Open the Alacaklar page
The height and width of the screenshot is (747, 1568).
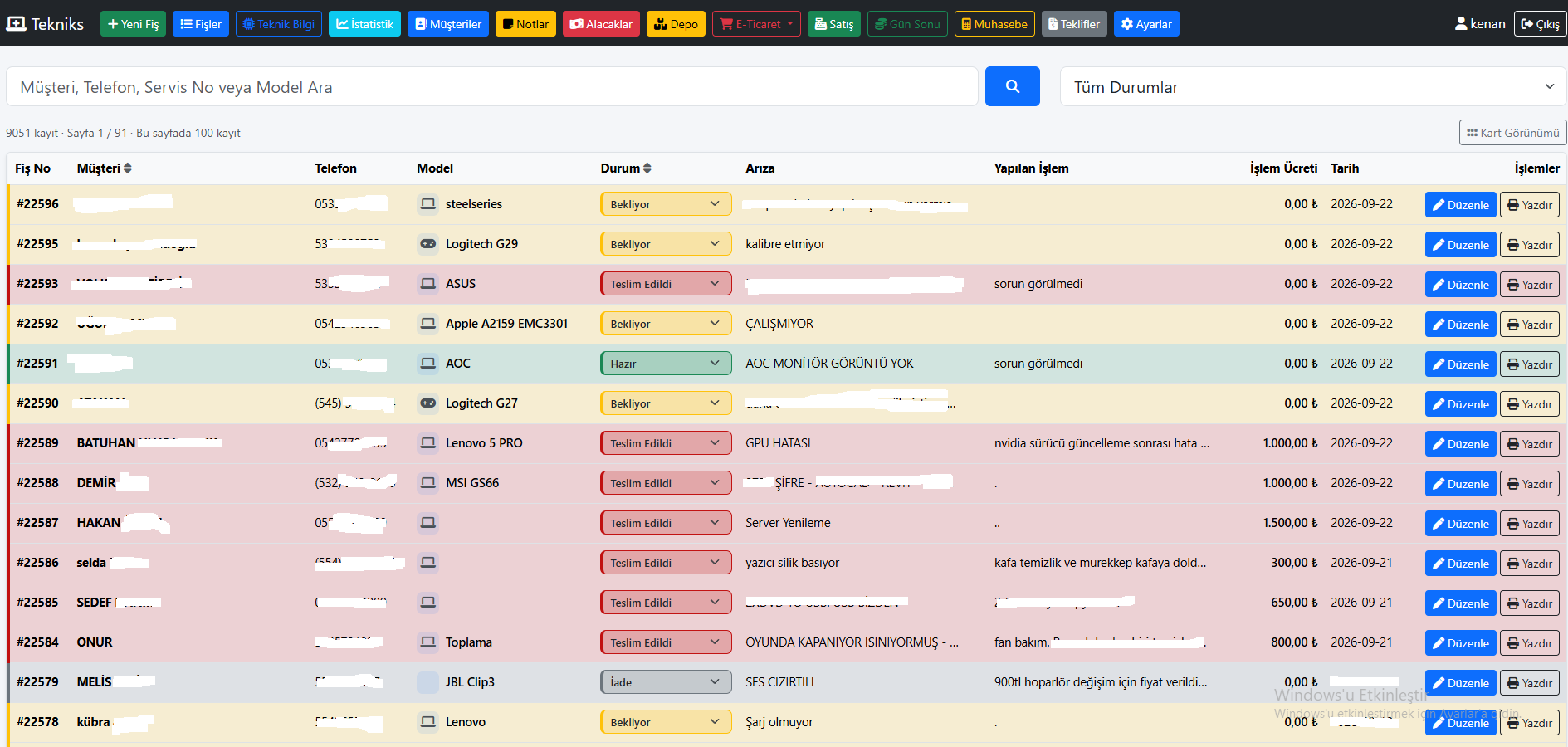click(x=601, y=24)
